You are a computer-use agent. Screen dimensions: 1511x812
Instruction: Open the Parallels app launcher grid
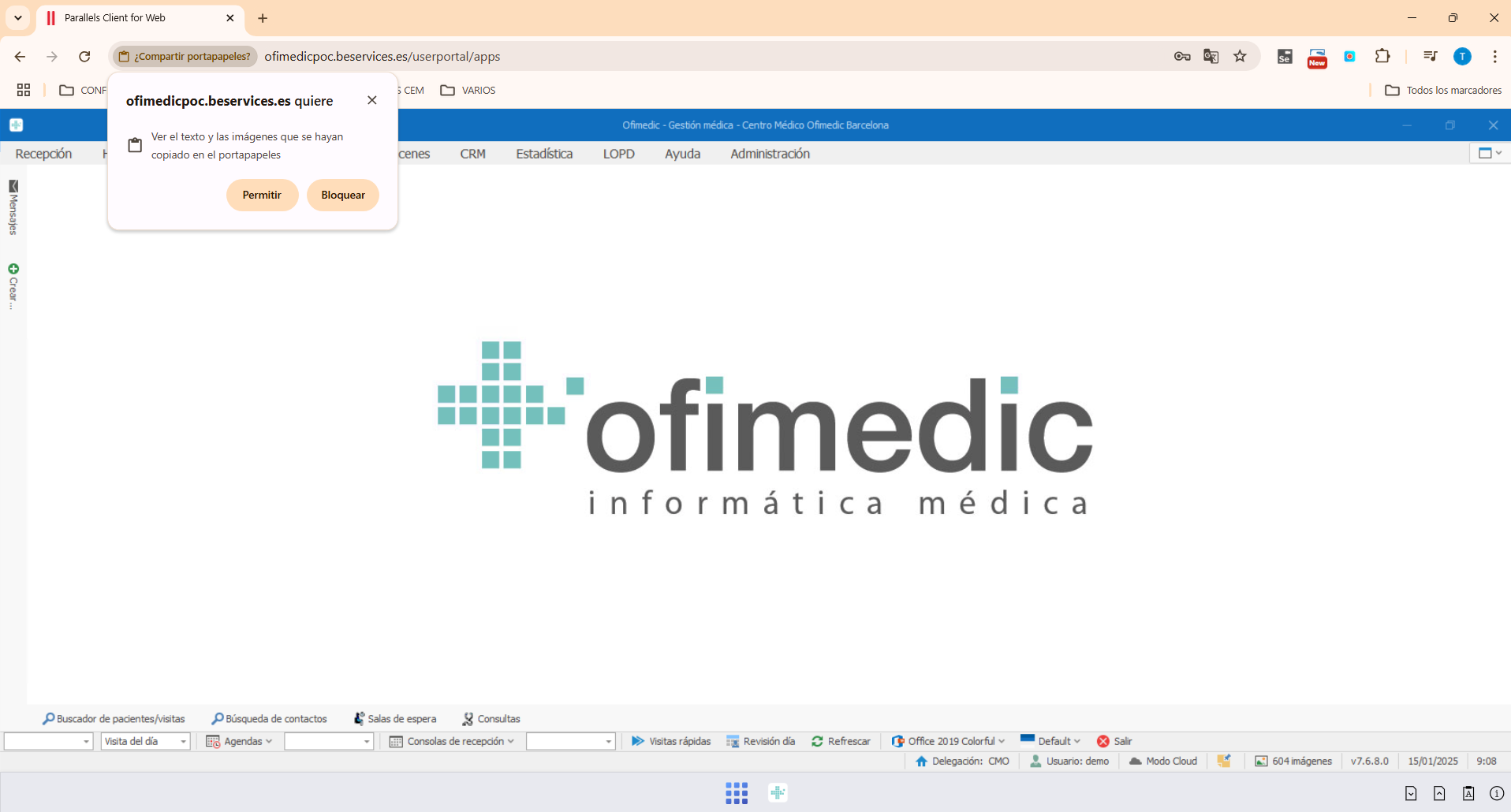coord(736,793)
